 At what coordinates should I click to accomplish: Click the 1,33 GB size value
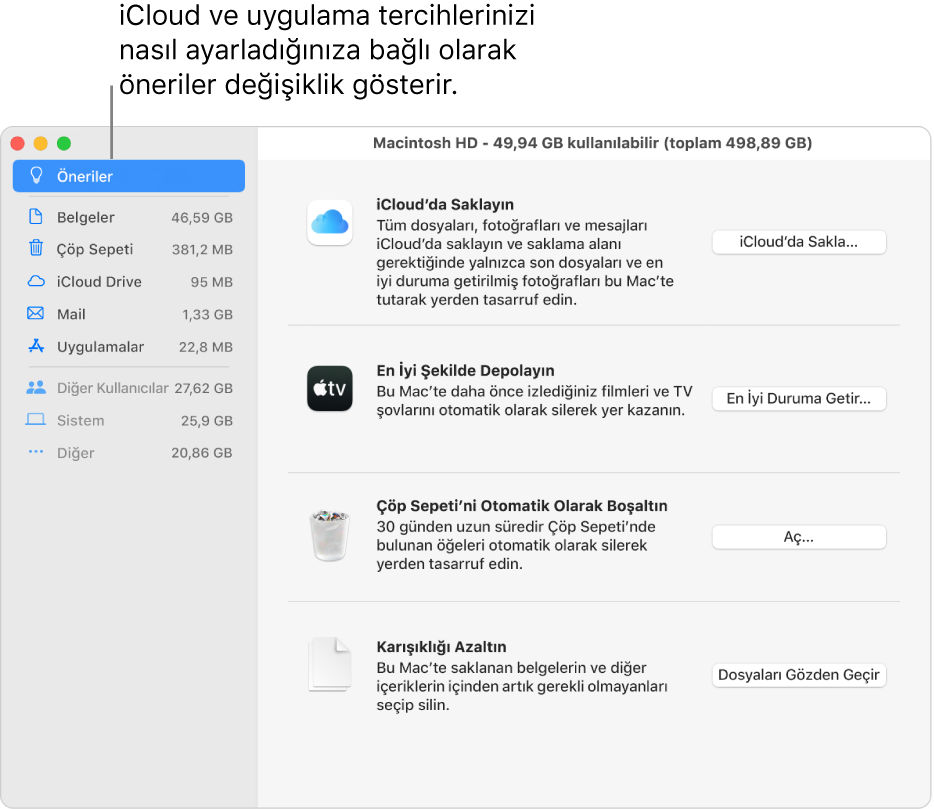coord(207,314)
